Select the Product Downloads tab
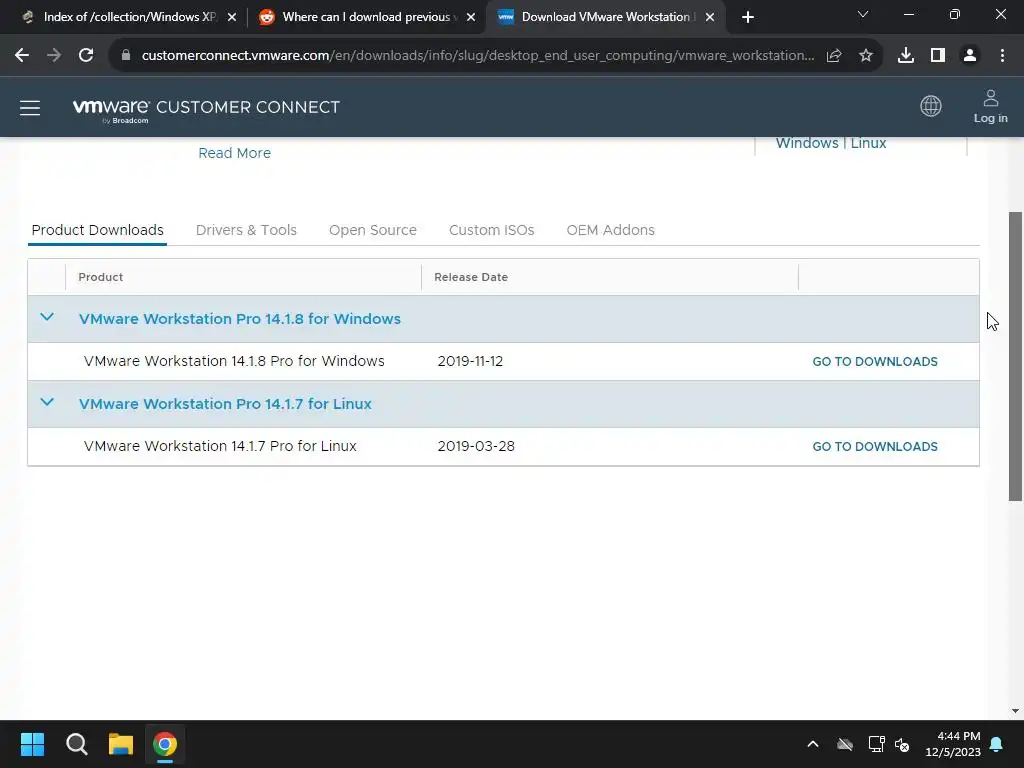 97,230
